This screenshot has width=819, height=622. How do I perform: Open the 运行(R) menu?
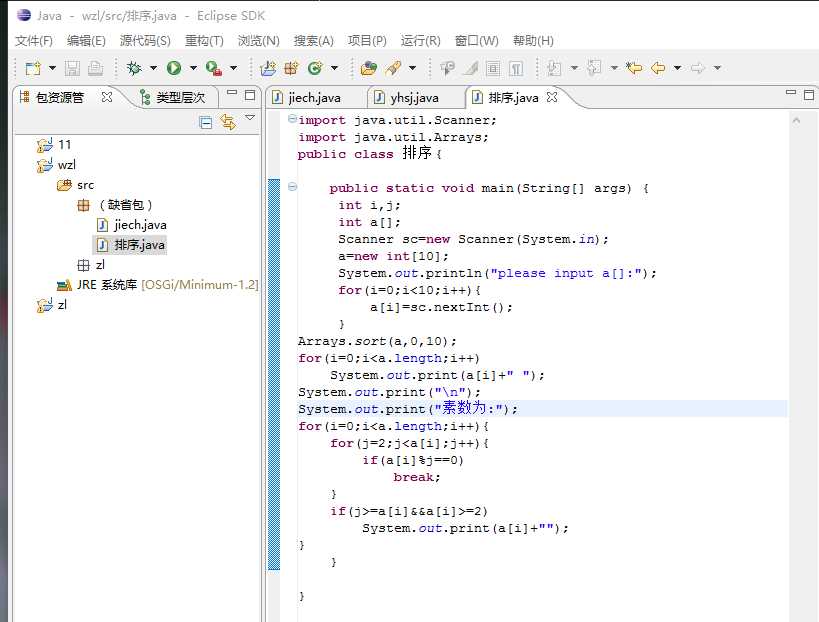click(420, 41)
